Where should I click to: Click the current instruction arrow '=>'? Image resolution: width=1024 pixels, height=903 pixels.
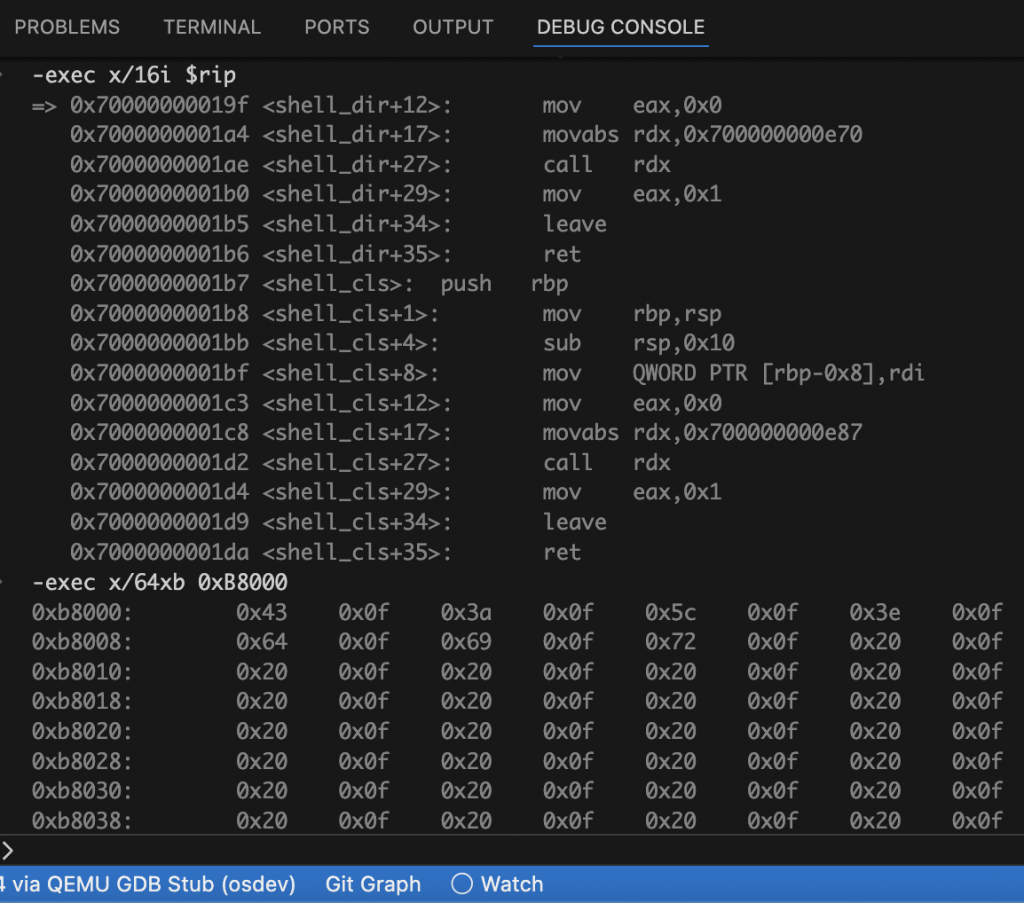44,106
